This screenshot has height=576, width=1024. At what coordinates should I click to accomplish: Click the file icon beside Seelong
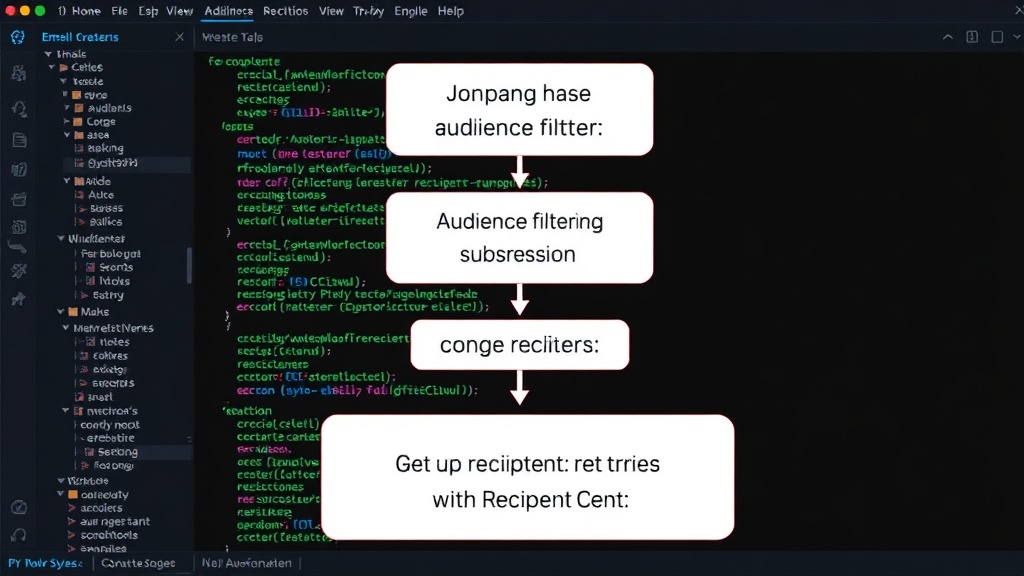click(90, 452)
